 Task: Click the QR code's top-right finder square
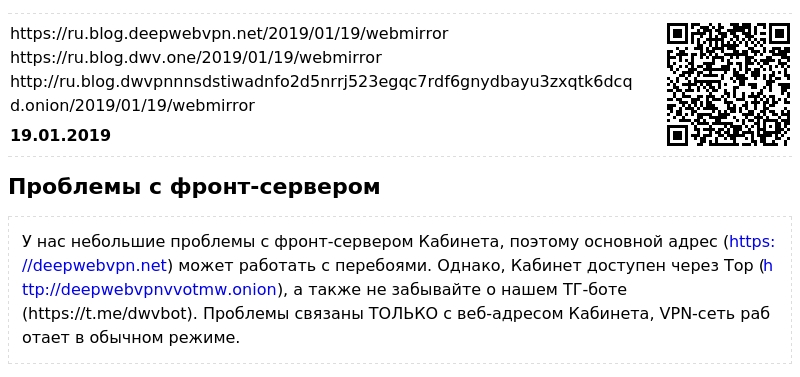coord(780,34)
